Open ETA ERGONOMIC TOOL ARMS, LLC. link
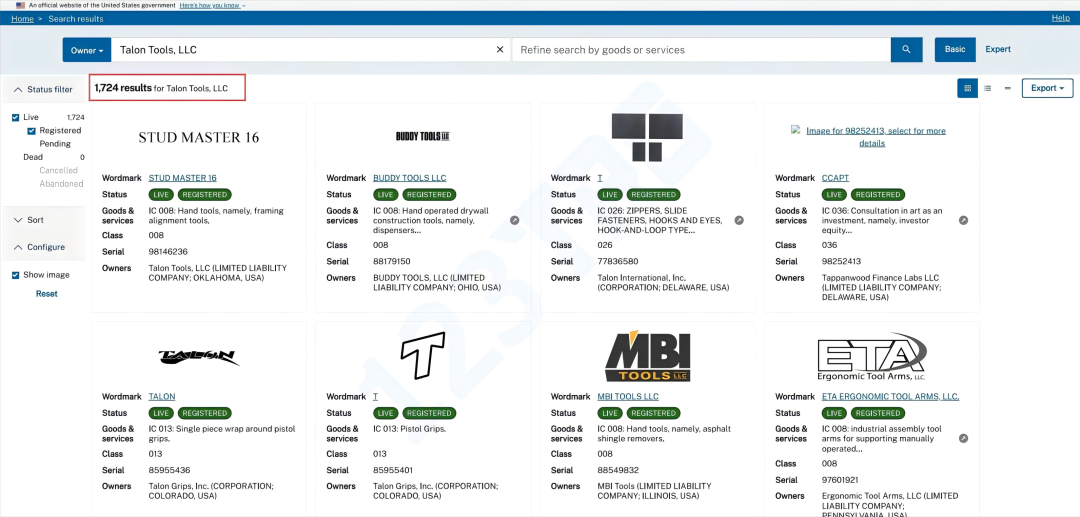Screen dimensions: 1080x517 [x=891, y=397]
